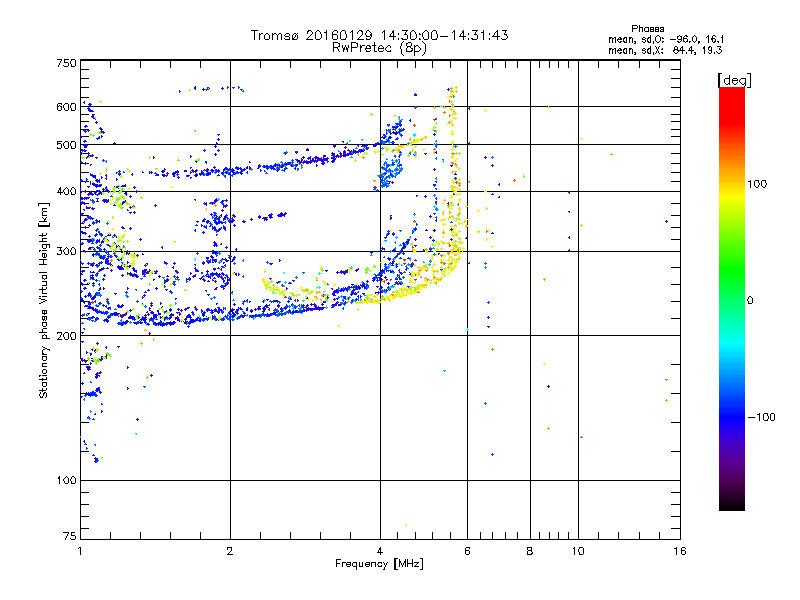The image size is (800, 600).
Task: Click the x-axis tick label '1'
Action: [80, 551]
